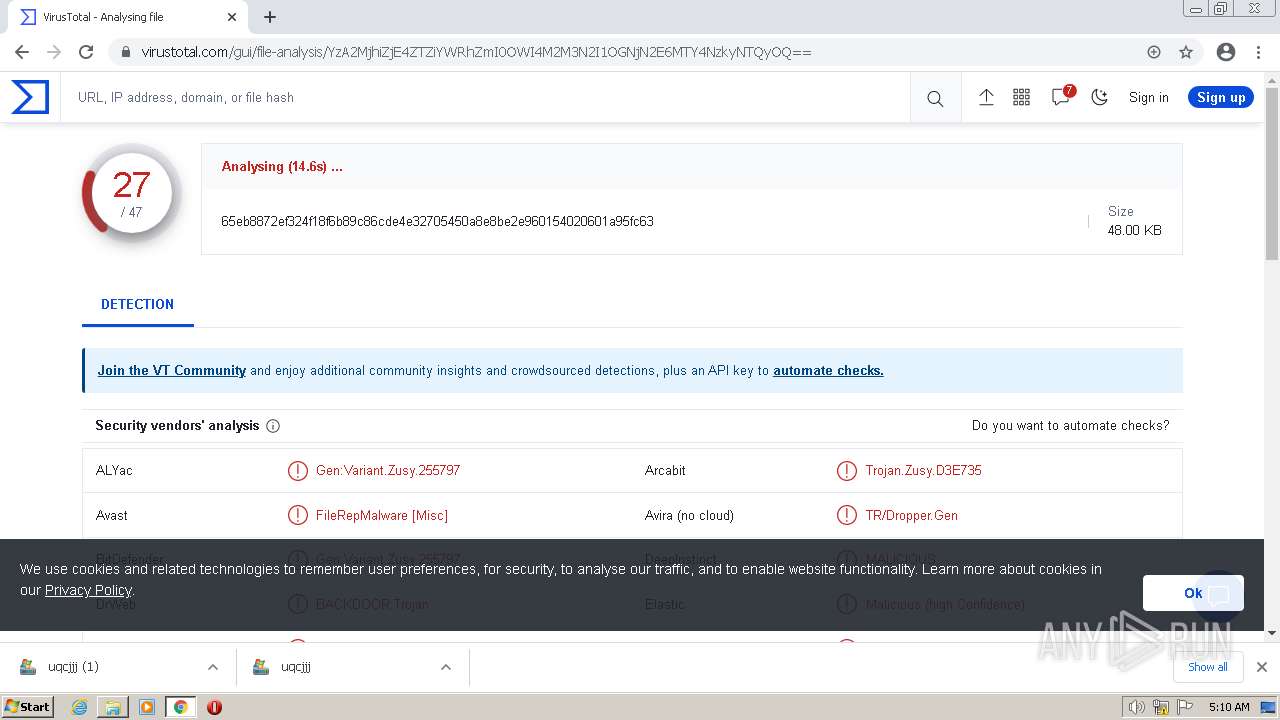Image resolution: width=1280 pixels, height=720 pixels.
Task: Open the downloaded file uqcjjj (1)
Action: click(73, 667)
